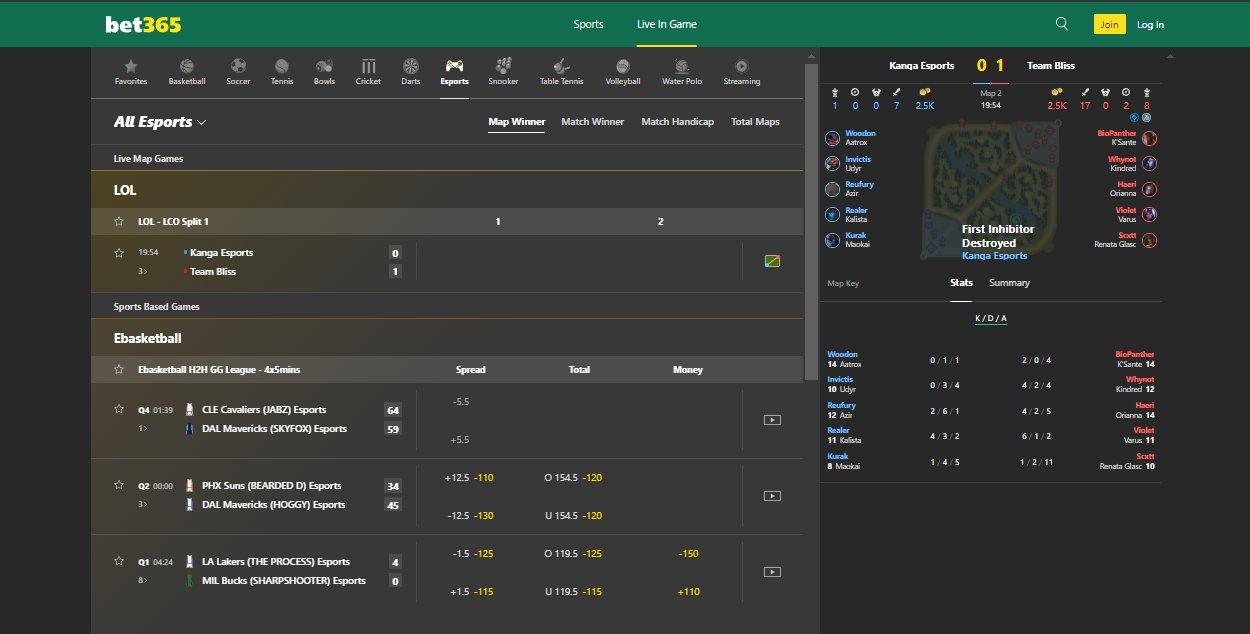Viewport: 1250px width, 634px height.
Task: Click Haeri's Orianna champion portrait
Action: click(x=1150, y=189)
